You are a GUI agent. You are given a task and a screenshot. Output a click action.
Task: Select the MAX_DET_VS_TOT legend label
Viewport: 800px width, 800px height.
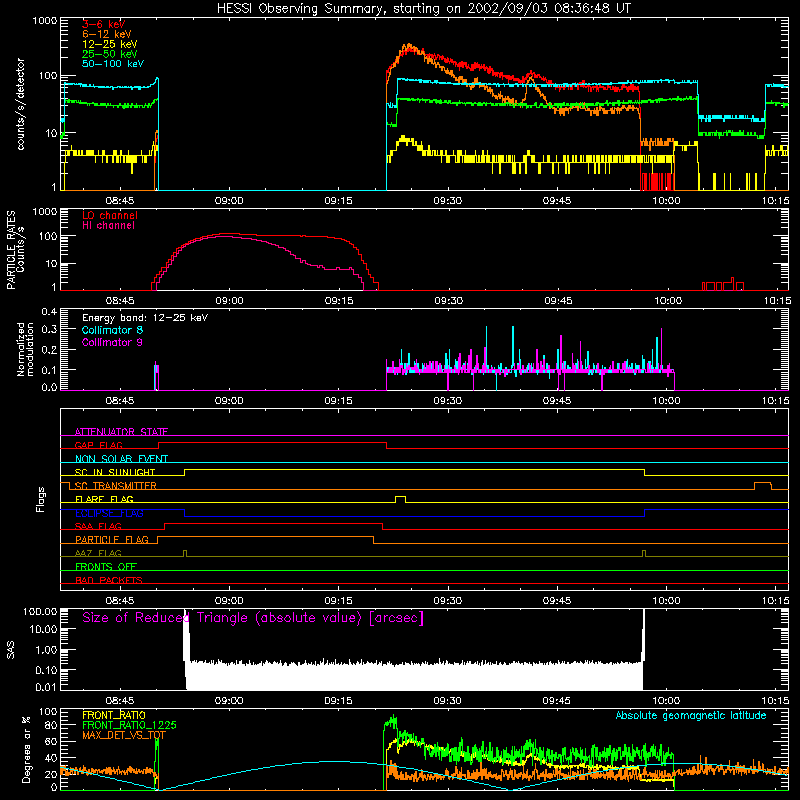click(x=124, y=735)
